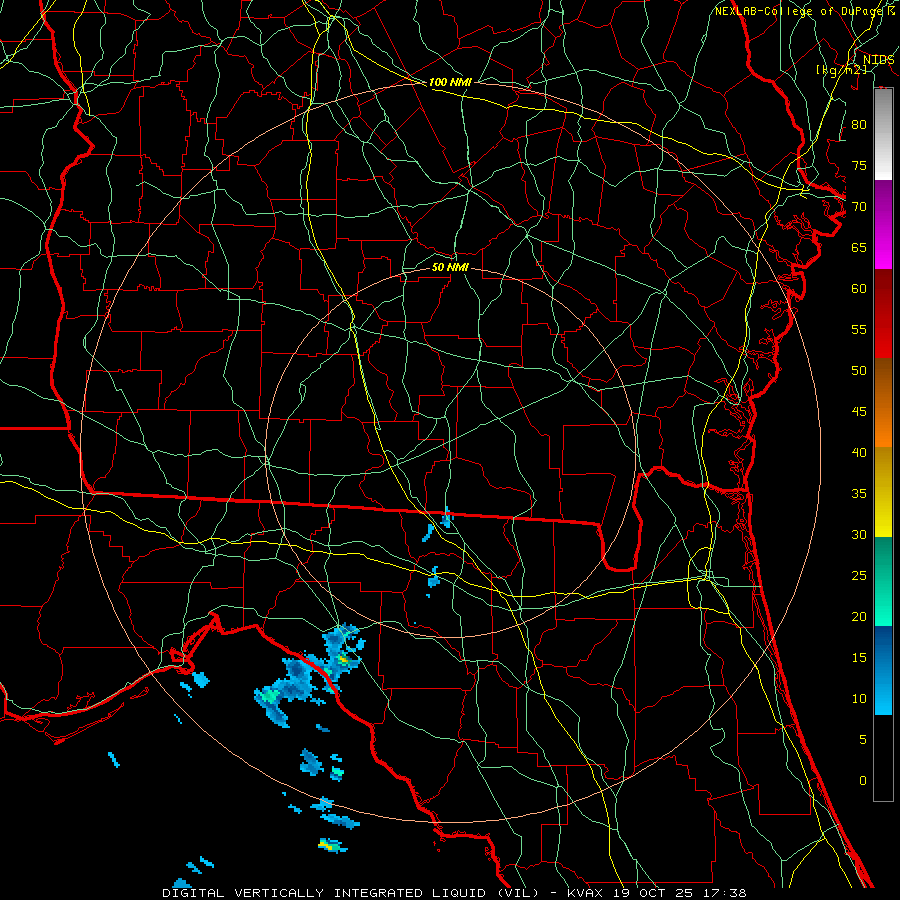Click the 0 value on the scale
This screenshot has width=900, height=900.
tap(863, 781)
